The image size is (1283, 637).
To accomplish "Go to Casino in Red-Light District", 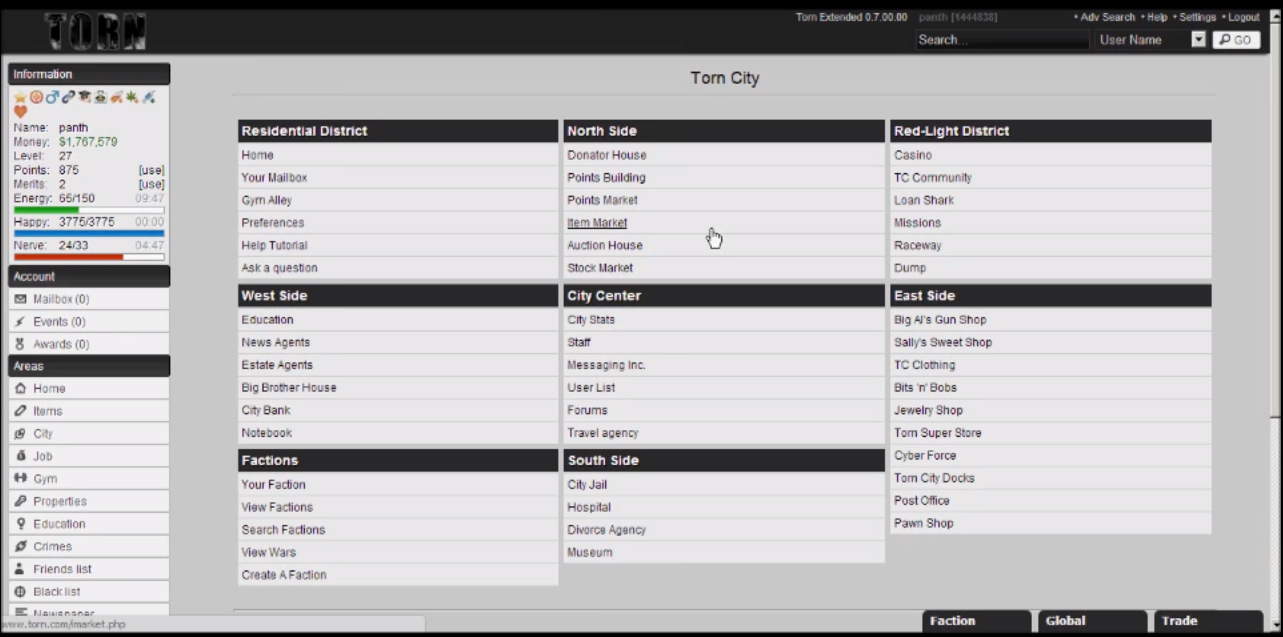I will click(x=912, y=155).
